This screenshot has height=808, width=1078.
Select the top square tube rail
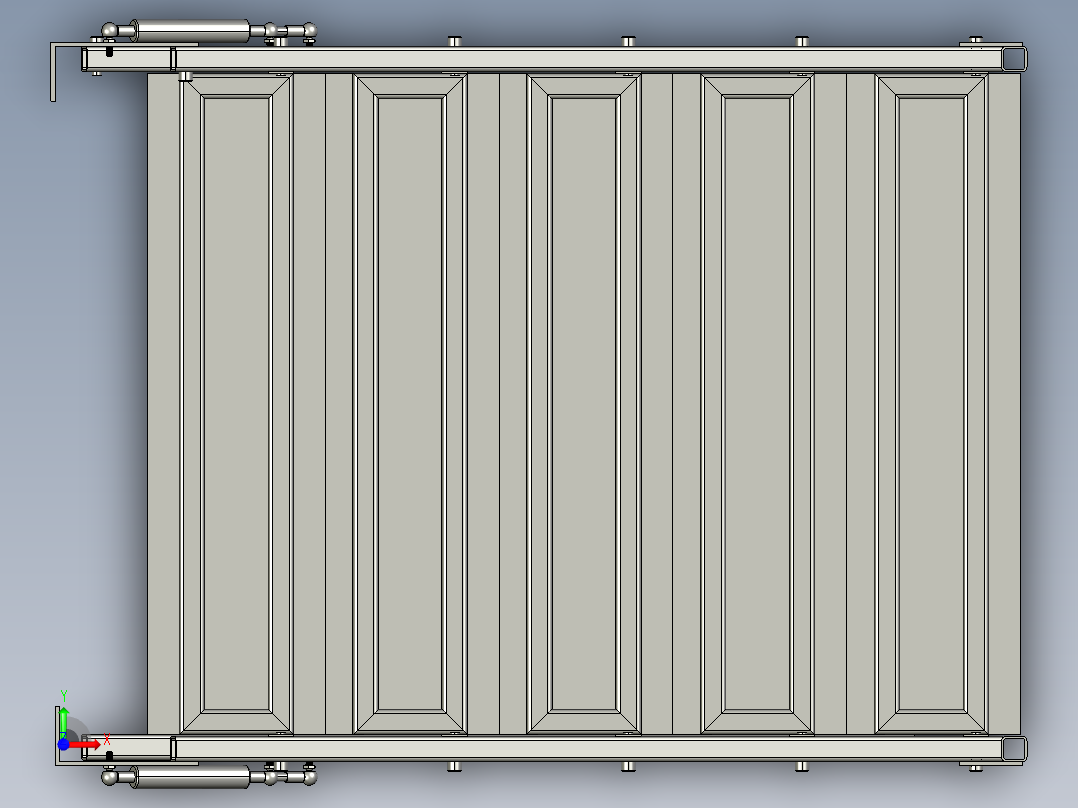coord(554,58)
